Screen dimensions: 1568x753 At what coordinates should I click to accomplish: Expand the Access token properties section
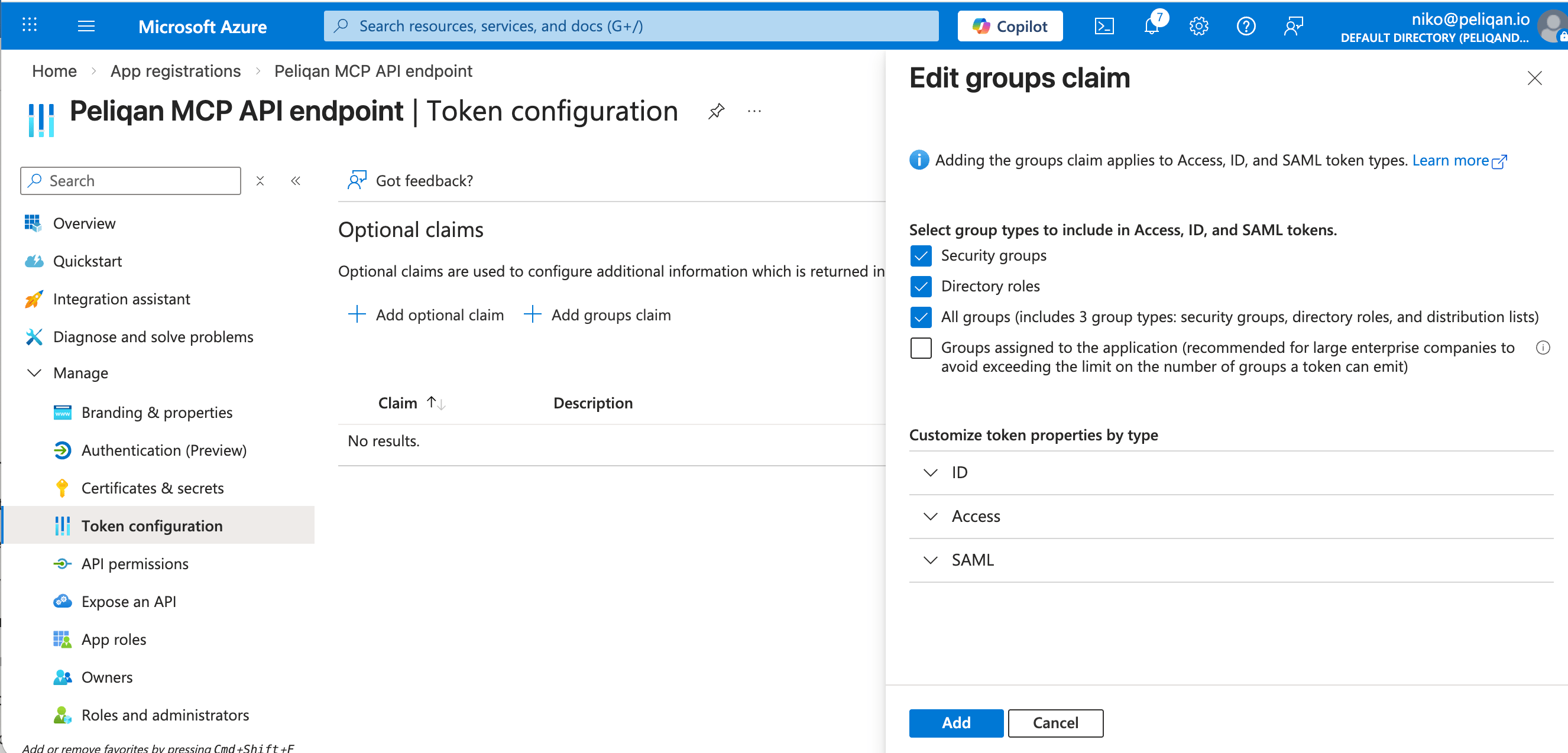1231,516
